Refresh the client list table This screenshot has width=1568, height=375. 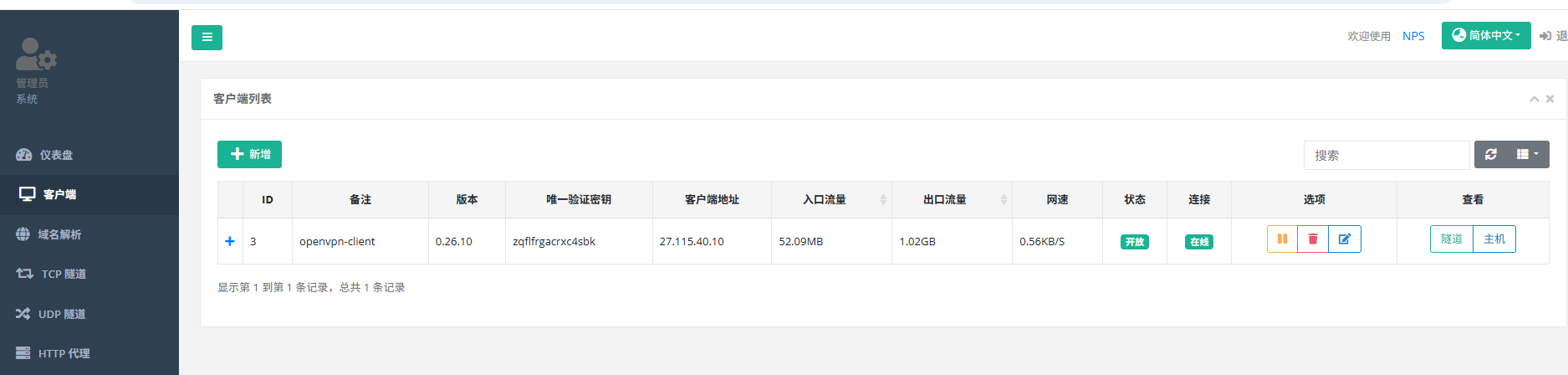[x=1491, y=155]
